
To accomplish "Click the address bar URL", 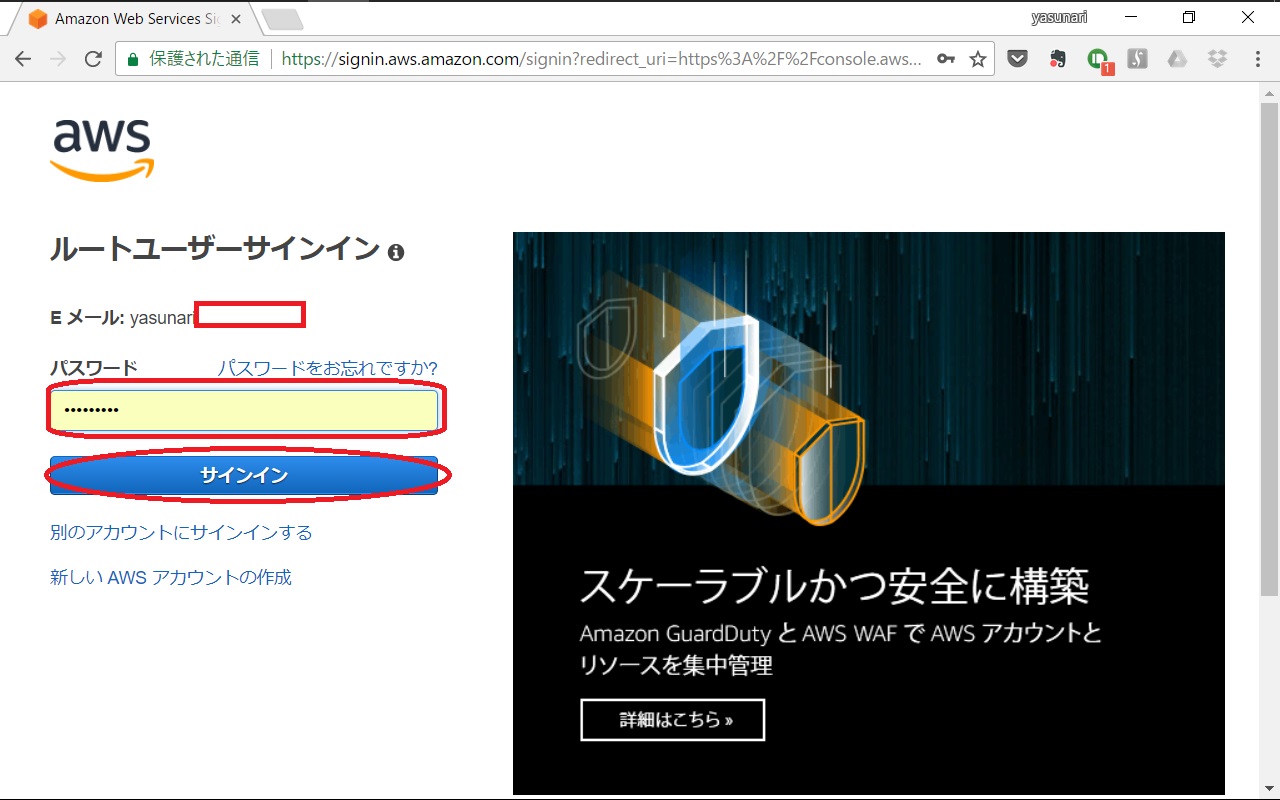I will [602, 59].
